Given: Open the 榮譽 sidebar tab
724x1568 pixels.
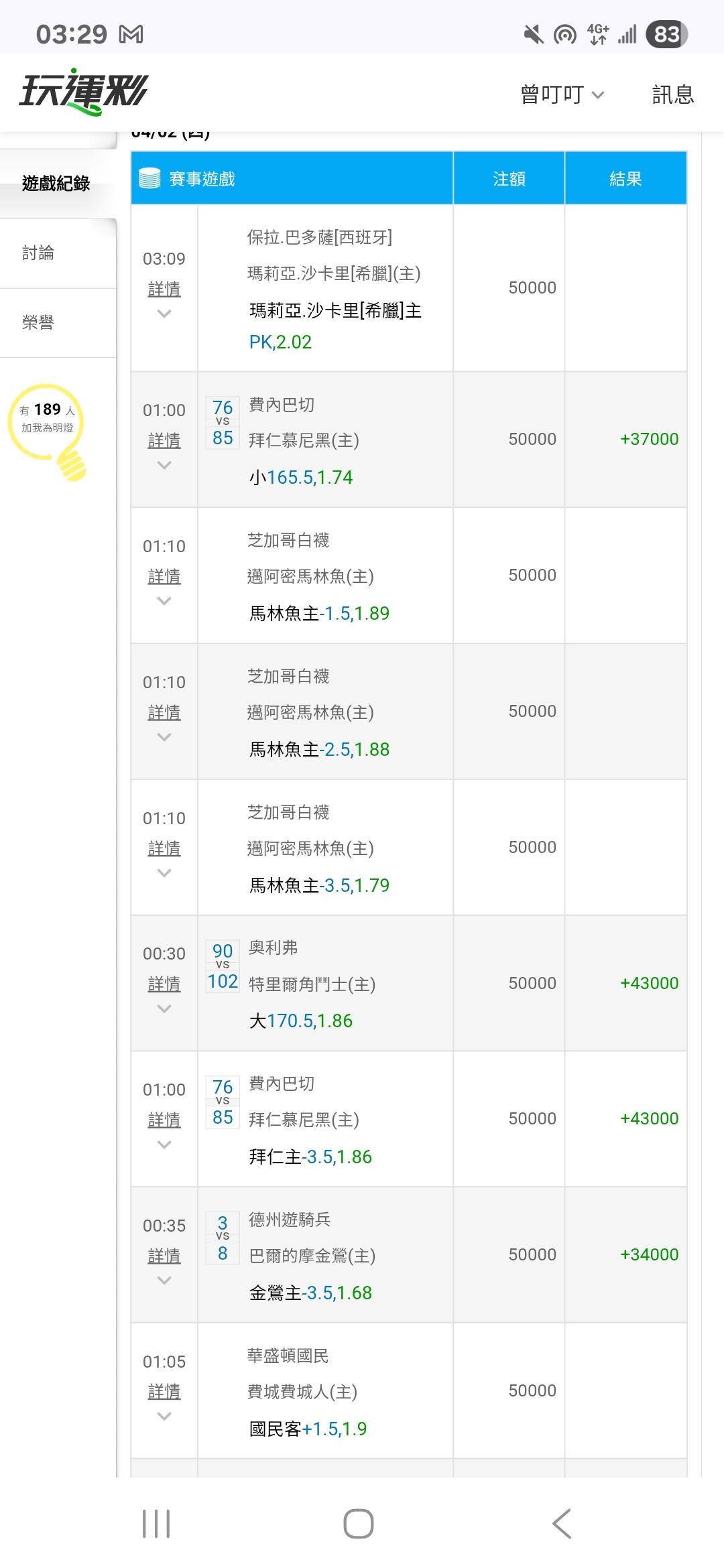Looking at the screenshot, I should tap(38, 323).
